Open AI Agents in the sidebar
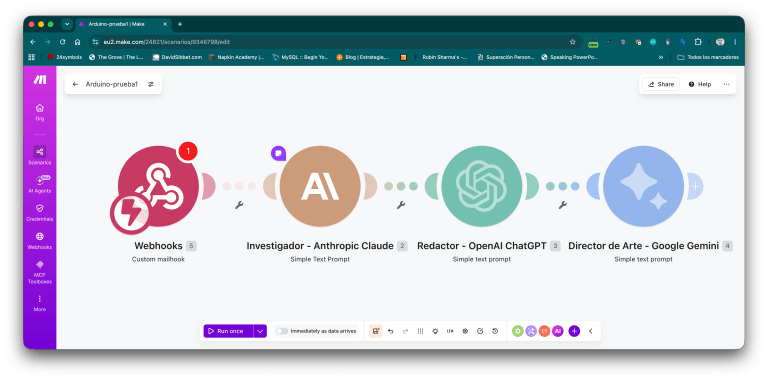 click(x=40, y=184)
